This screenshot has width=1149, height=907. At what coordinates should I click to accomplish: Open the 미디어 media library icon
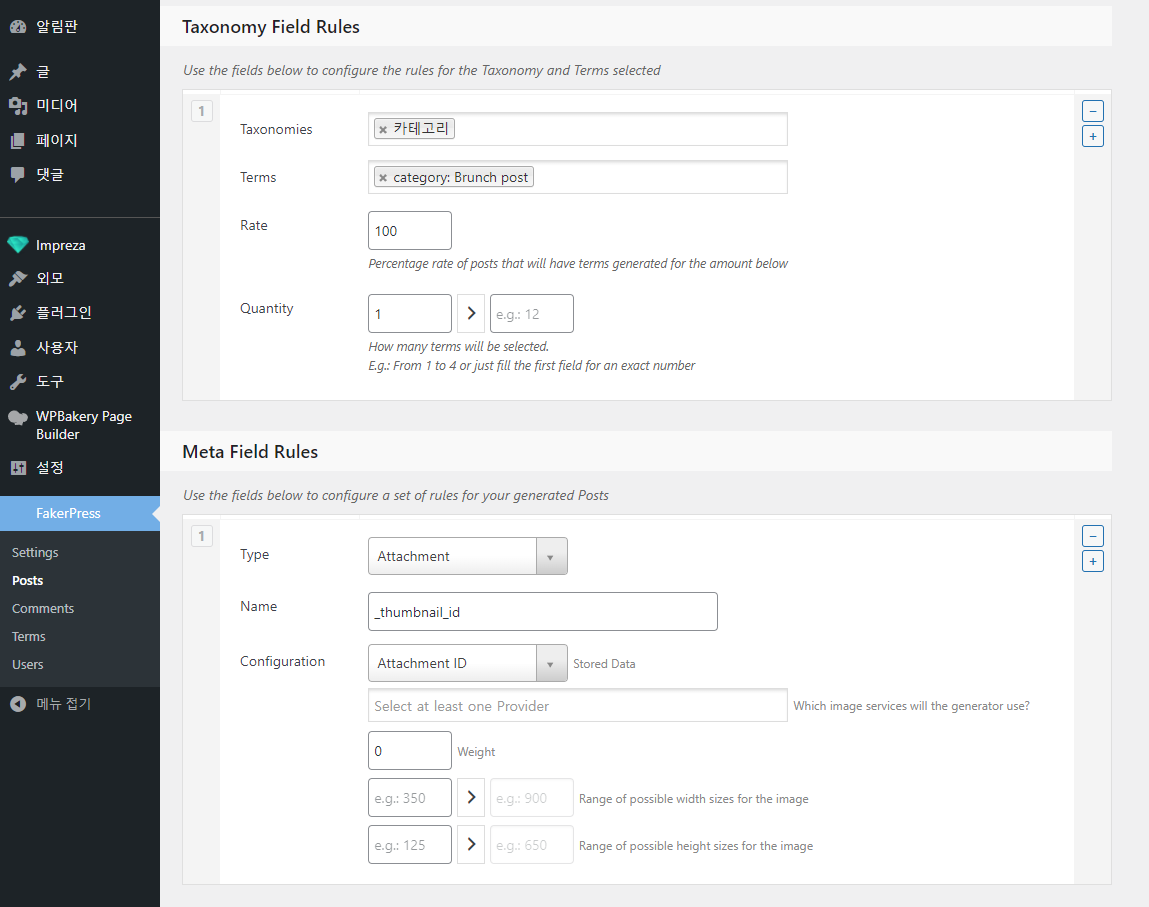pyautogui.click(x=18, y=105)
